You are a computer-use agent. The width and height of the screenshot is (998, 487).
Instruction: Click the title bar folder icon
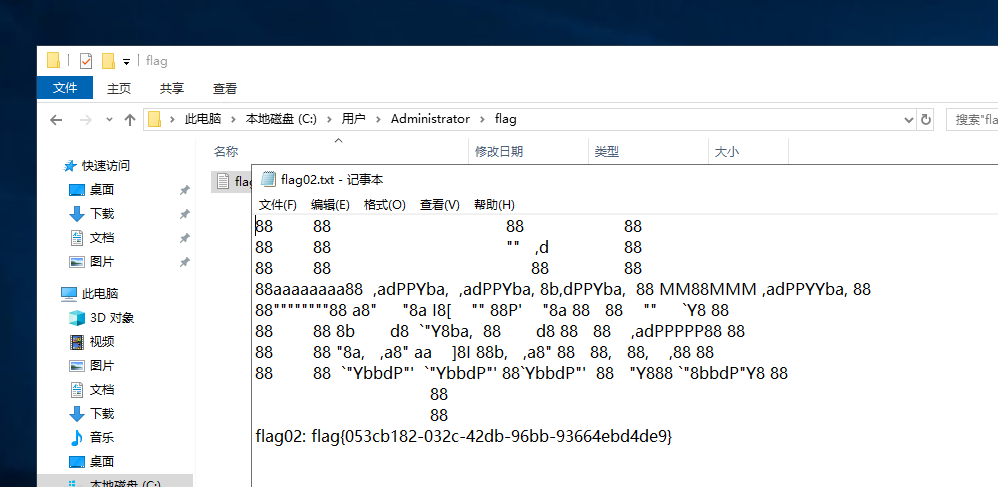53,60
